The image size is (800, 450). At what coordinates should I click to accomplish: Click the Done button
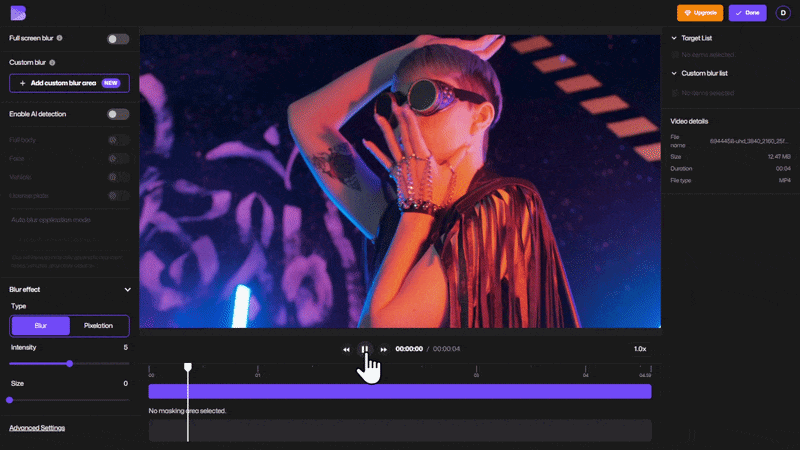[747, 13]
